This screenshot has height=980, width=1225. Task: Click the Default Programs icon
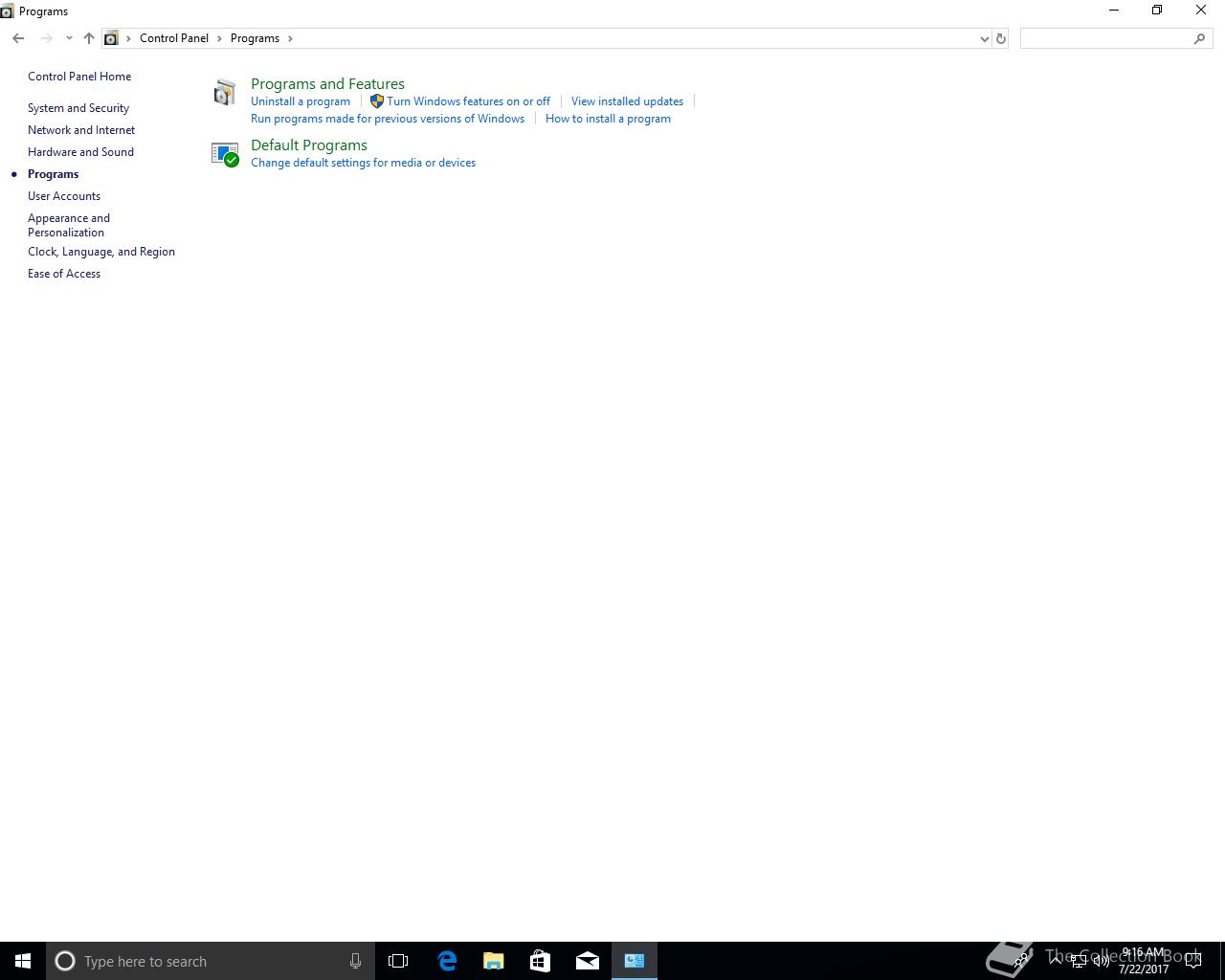[225, 154]
